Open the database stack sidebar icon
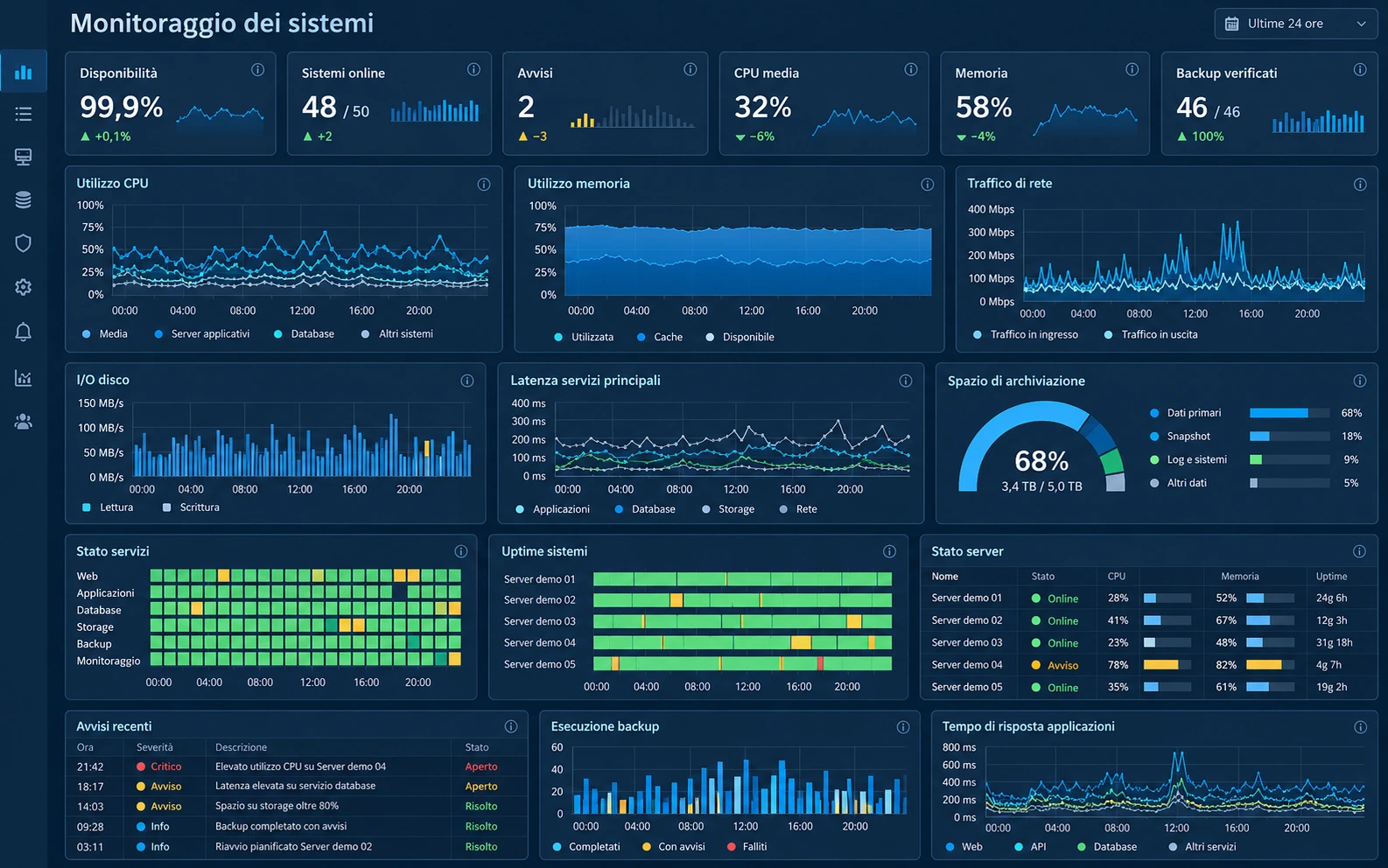 [24, 199]
